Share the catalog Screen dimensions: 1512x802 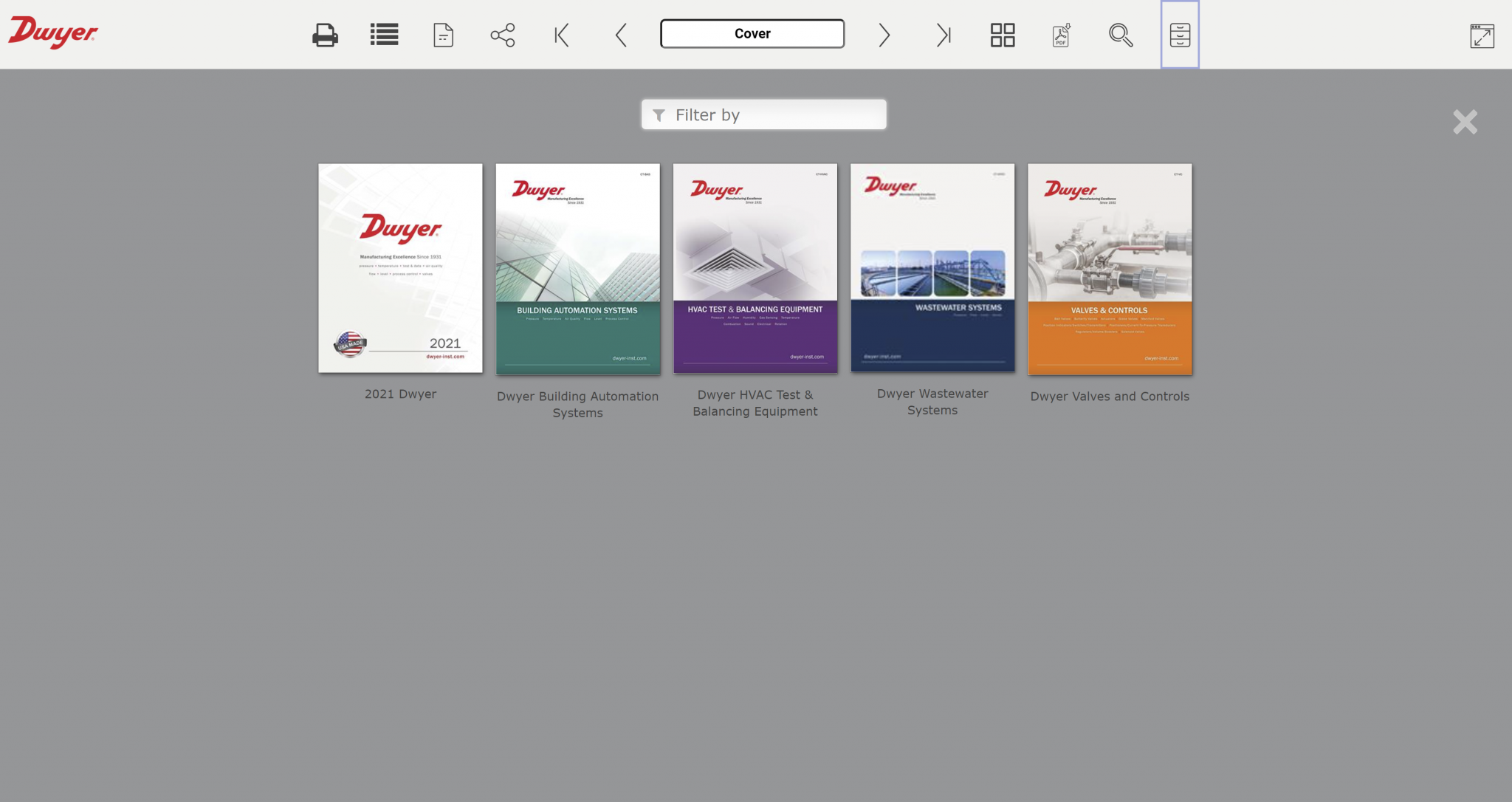[501, 34]
